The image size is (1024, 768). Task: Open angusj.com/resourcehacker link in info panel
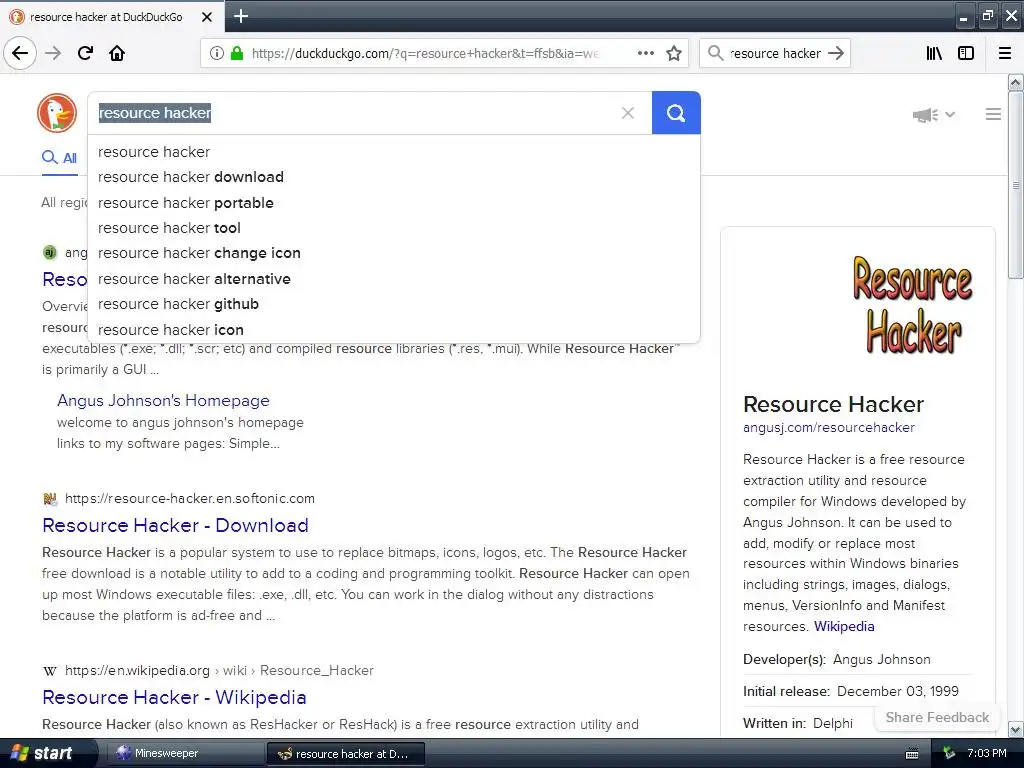[829, 428]
